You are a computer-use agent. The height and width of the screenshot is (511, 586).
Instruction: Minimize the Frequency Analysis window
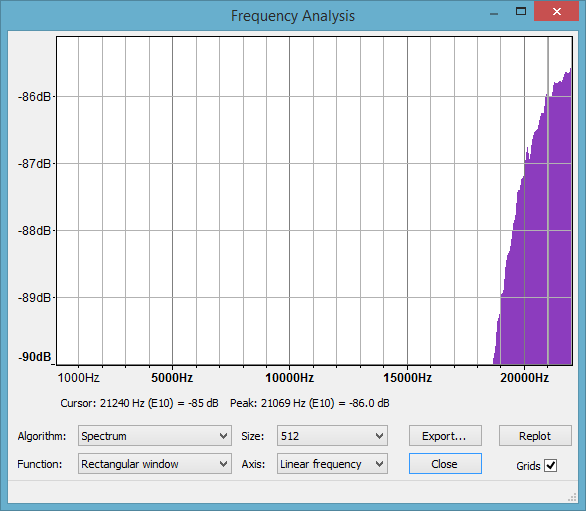[494, 13]
